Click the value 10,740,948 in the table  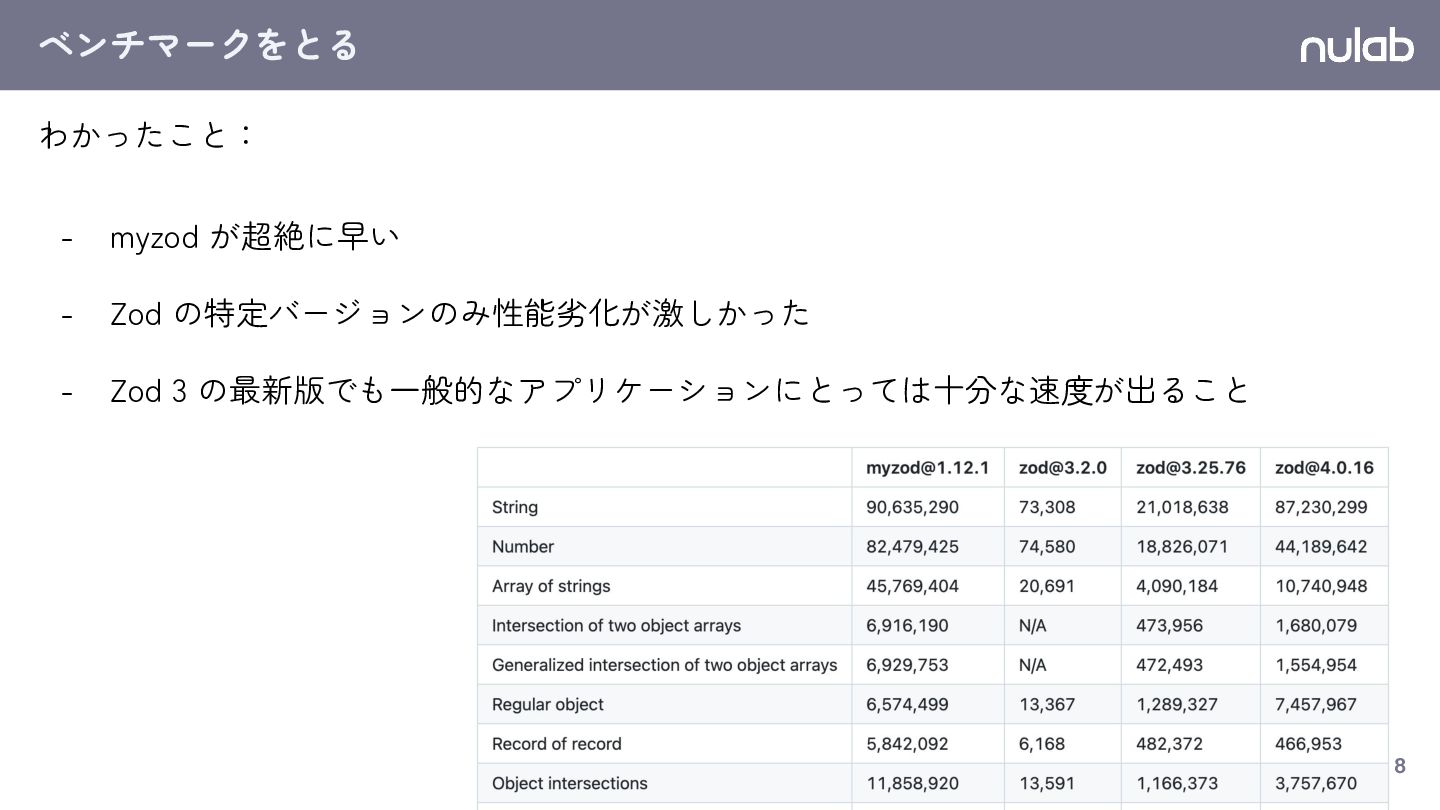(x=1320, y=586)
